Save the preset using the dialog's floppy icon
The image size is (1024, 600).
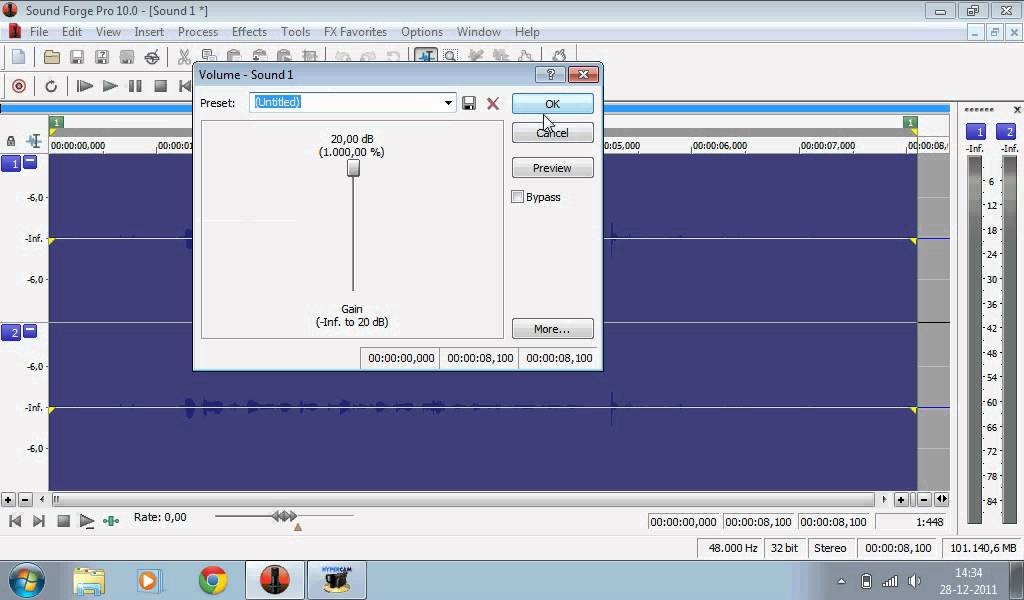469,103
